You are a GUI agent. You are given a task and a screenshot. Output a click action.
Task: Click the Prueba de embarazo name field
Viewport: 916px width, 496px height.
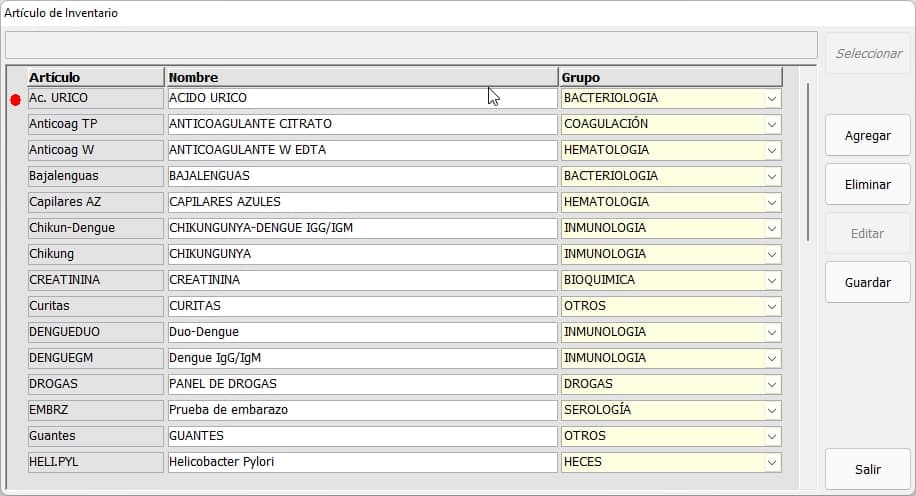[362, 410]
